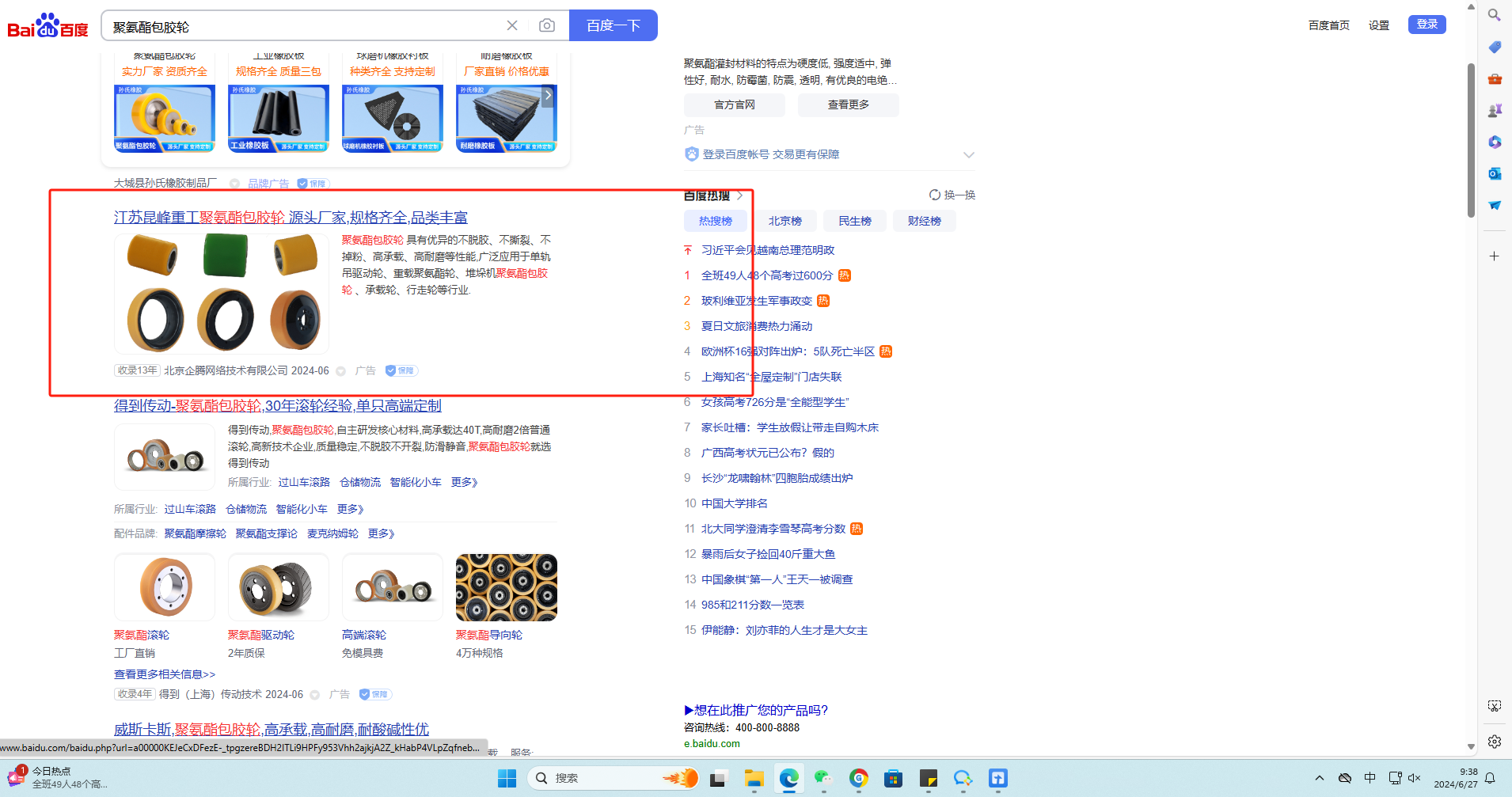Open the 聚氨酯包胶轮 ad card image
Image resolution: width=1512 pixels, height=797 pixels.
[165, 118]
